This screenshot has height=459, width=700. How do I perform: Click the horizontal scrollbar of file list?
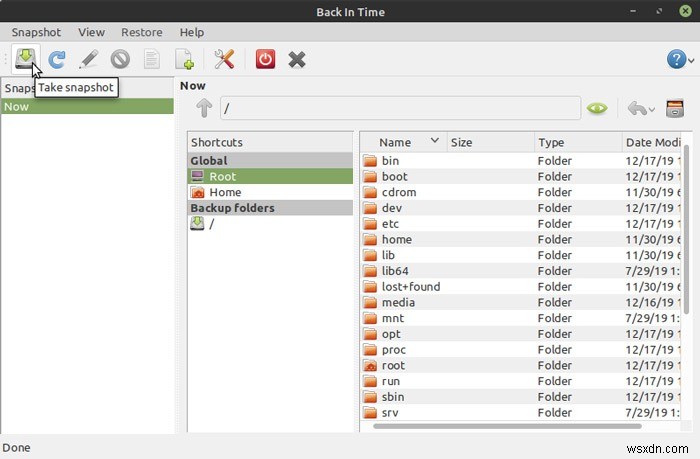[507, 426]
